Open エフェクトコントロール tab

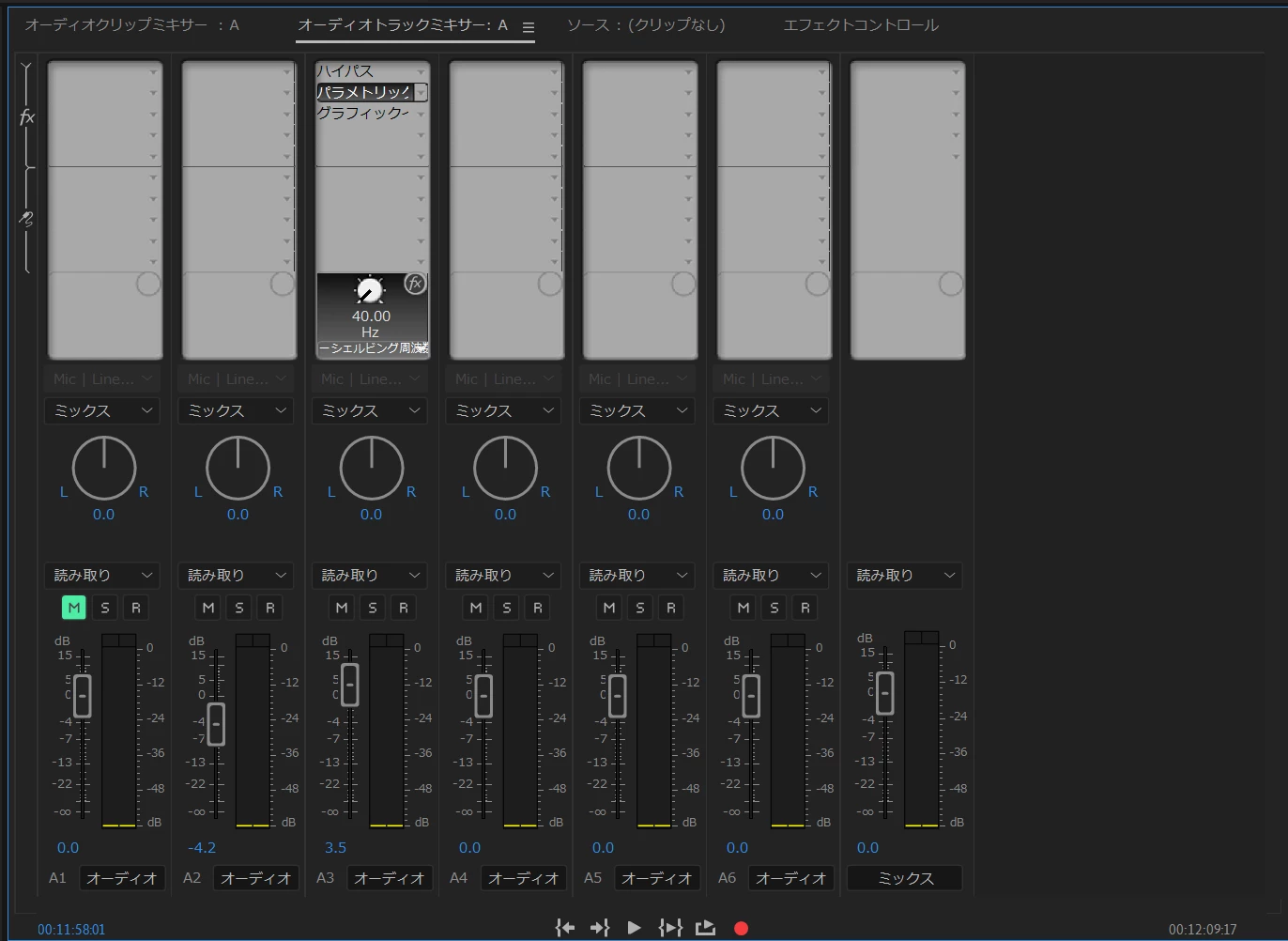pos(861,25)
